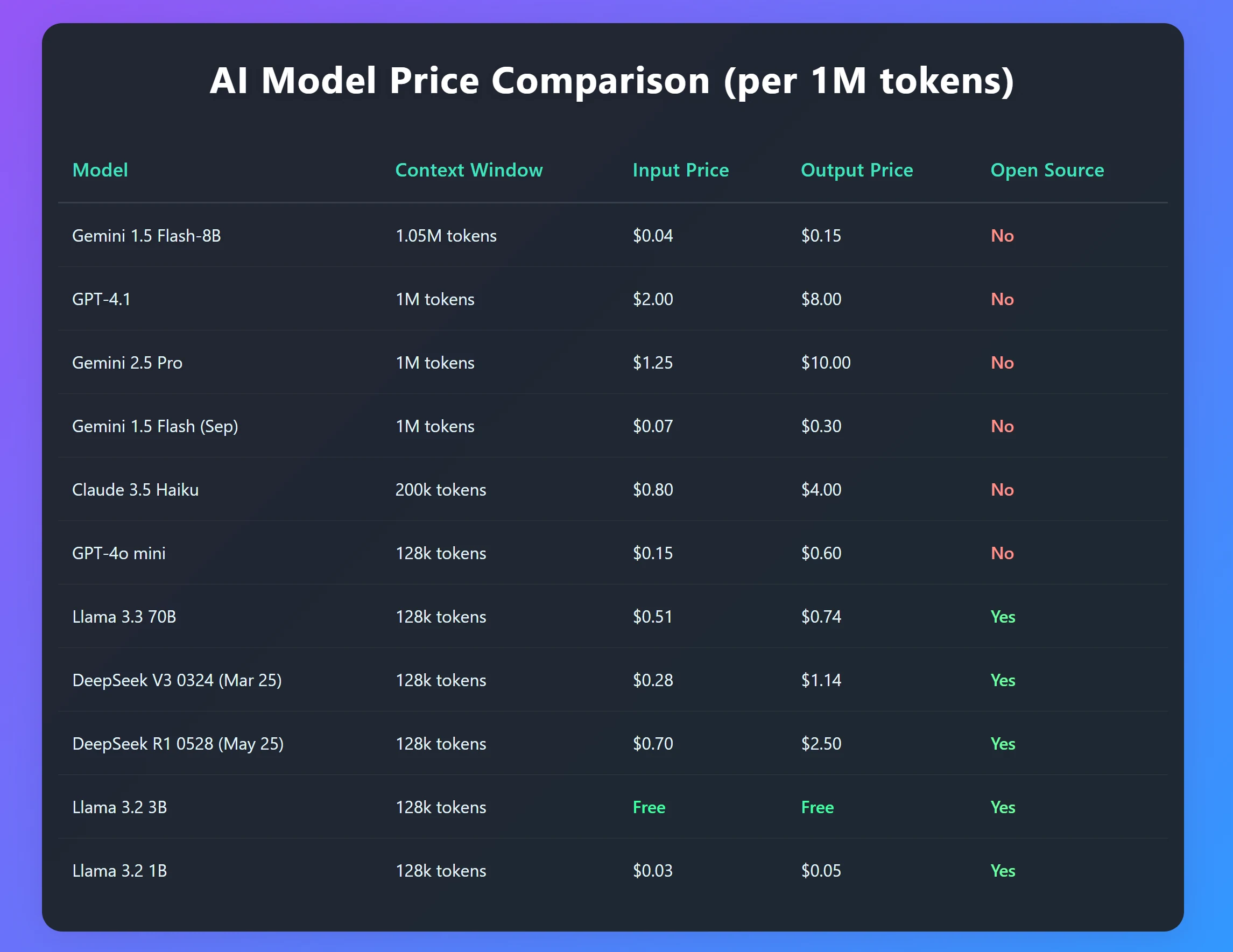Click the Gemini 2.5 Pro model name
This screenshot has height=952, width=1233.
pos(127,363)
